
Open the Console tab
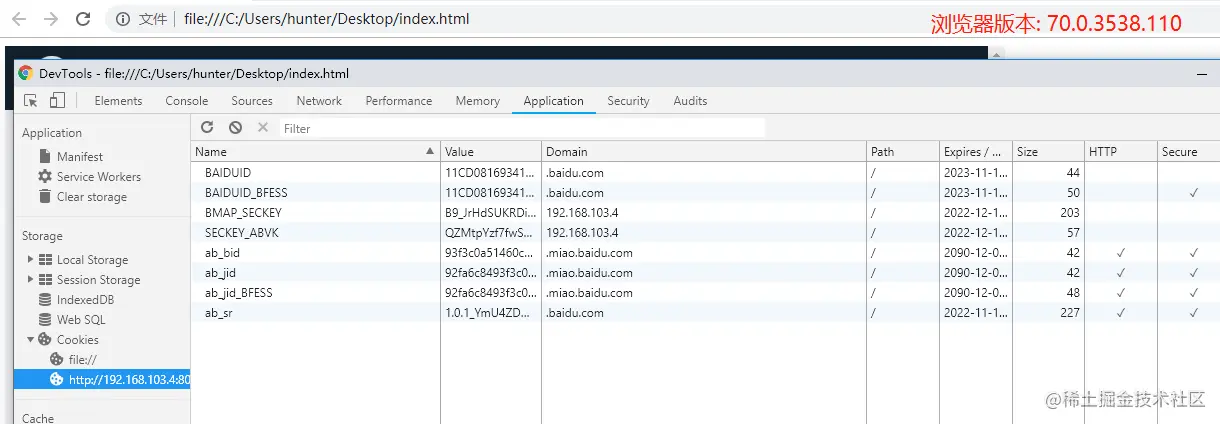pyautogui.click(x=187, y=101)
